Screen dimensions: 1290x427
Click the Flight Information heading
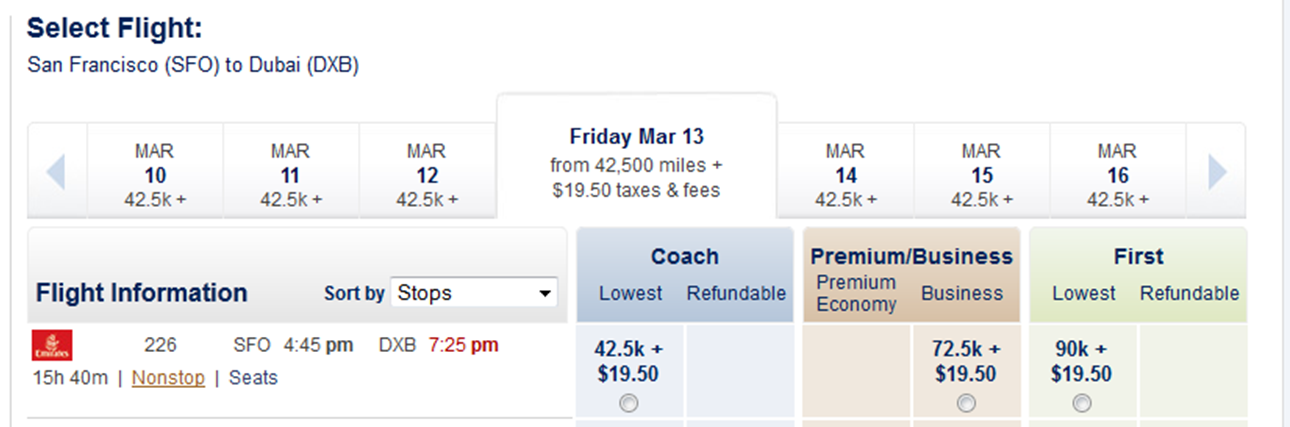pos(141,293)
